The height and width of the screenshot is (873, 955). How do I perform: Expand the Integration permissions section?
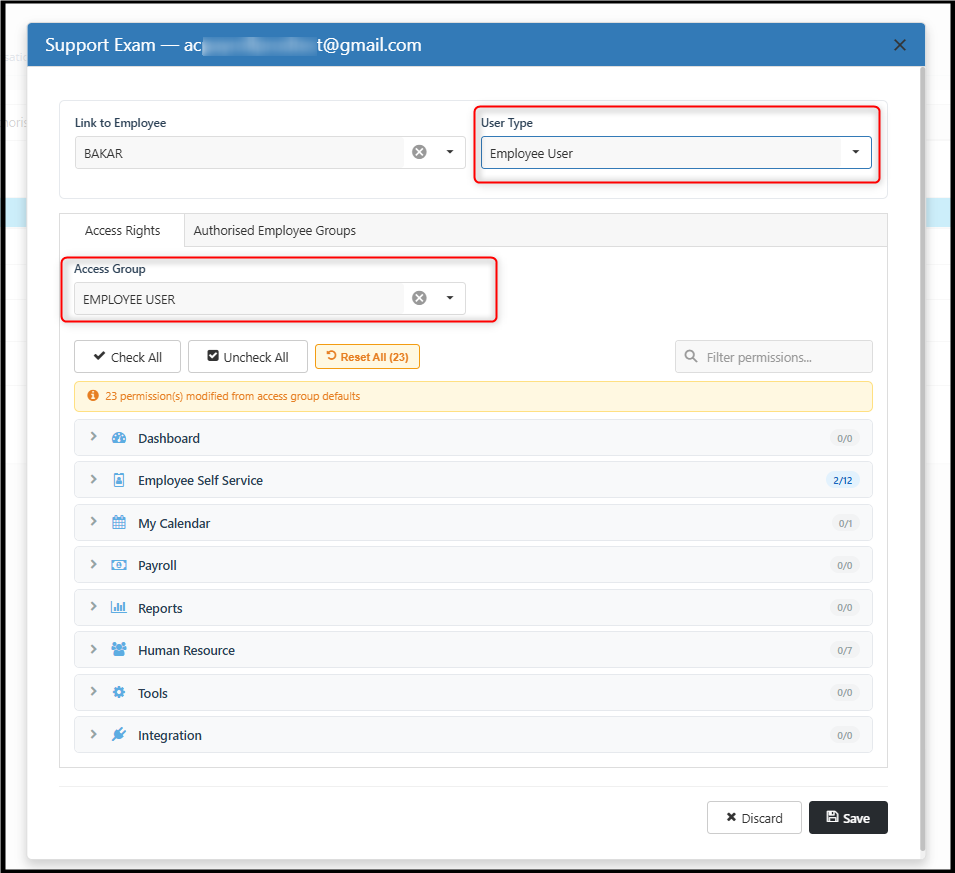pos(93,734)
